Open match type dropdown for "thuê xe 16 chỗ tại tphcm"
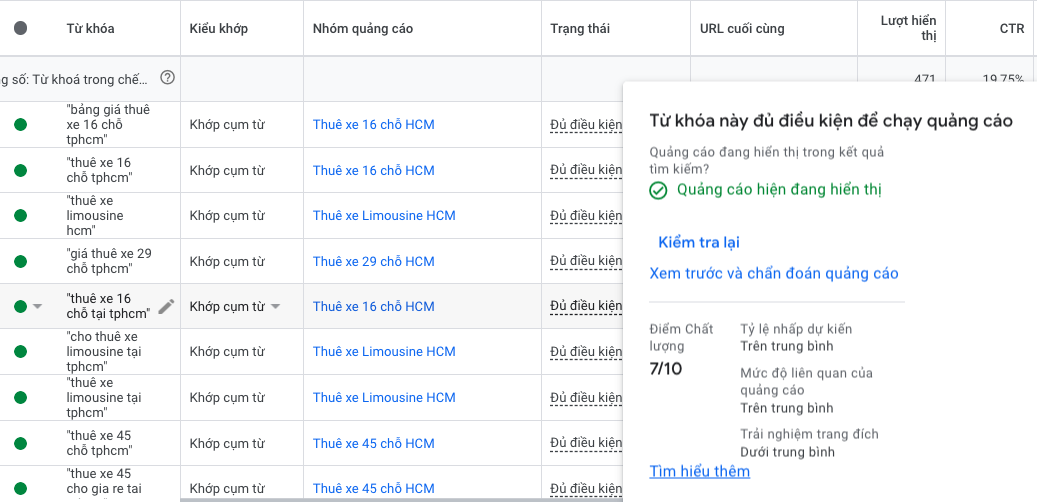This screenshot has height=502, width=1037. point(276,307)
